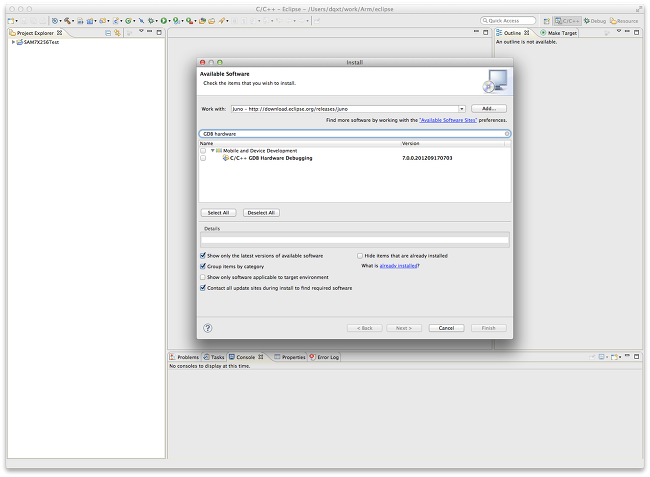The width and height of the screenshot is (650, 477).
Task: Switch to the Resource perspective
Action: (x=624, y=21)
